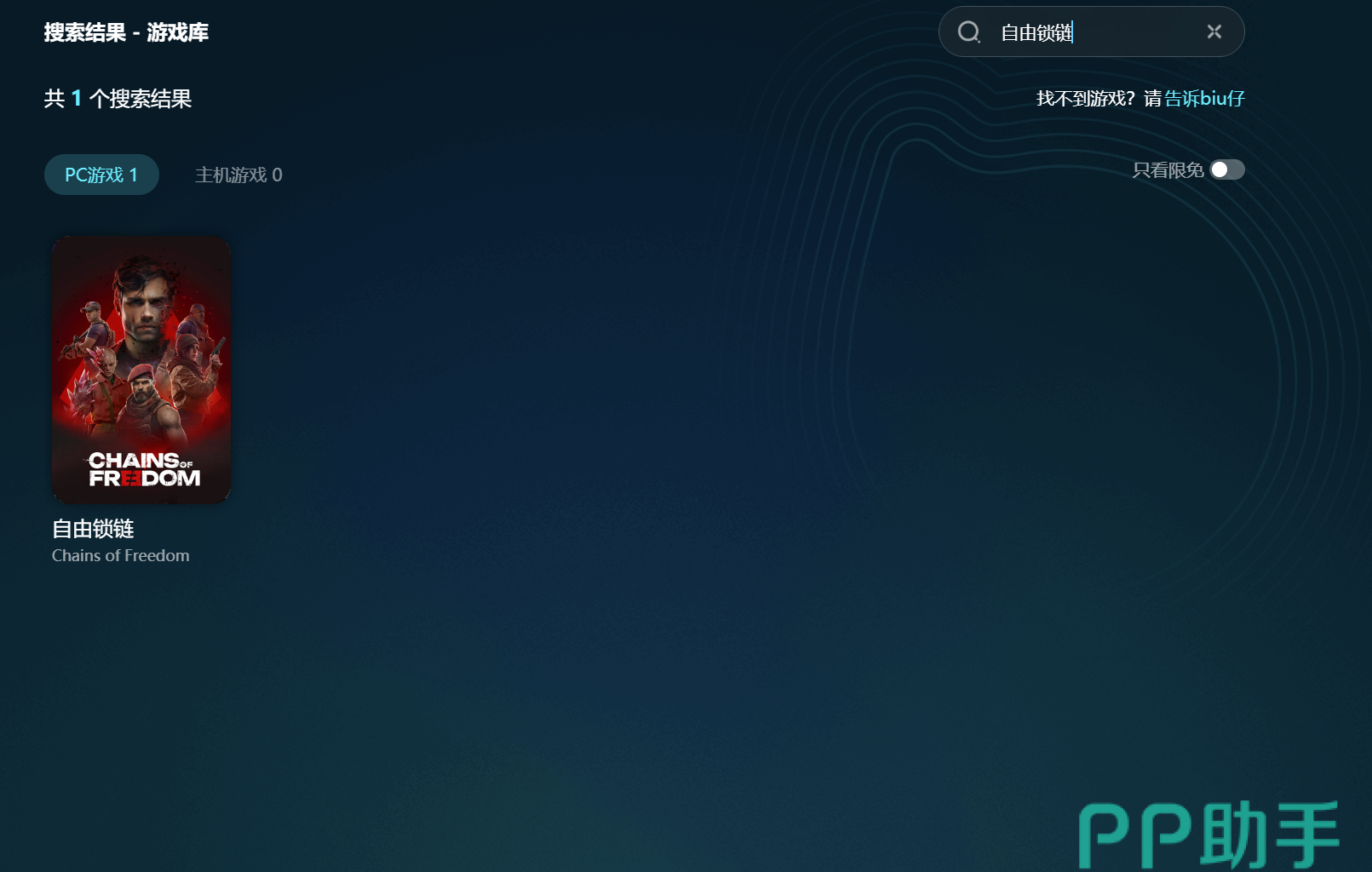Click the PP助手 logo watermark
Screen dimensions: 1372x872
[x=1209, y=835]
